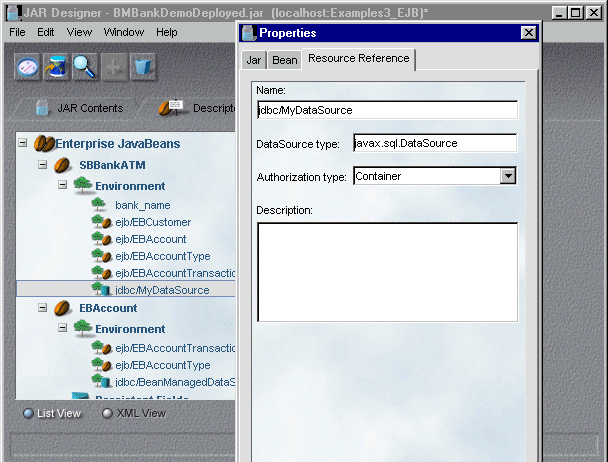Click the jdbc/MyDataSource resource icon
The height and width of the screenshot is (462, 608).
coord(101,290)
